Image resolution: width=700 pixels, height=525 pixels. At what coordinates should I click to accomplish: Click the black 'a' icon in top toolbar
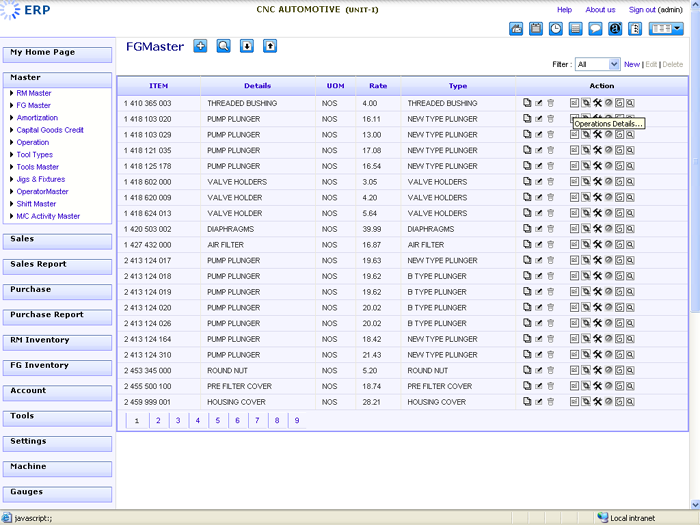(x=615, y=29)
